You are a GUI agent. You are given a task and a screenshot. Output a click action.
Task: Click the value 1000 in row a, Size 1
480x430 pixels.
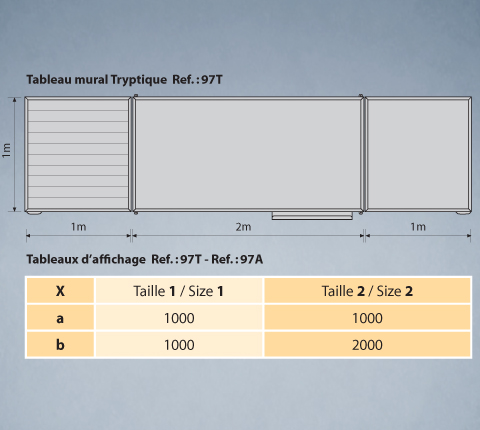click(x=179, y=318)
